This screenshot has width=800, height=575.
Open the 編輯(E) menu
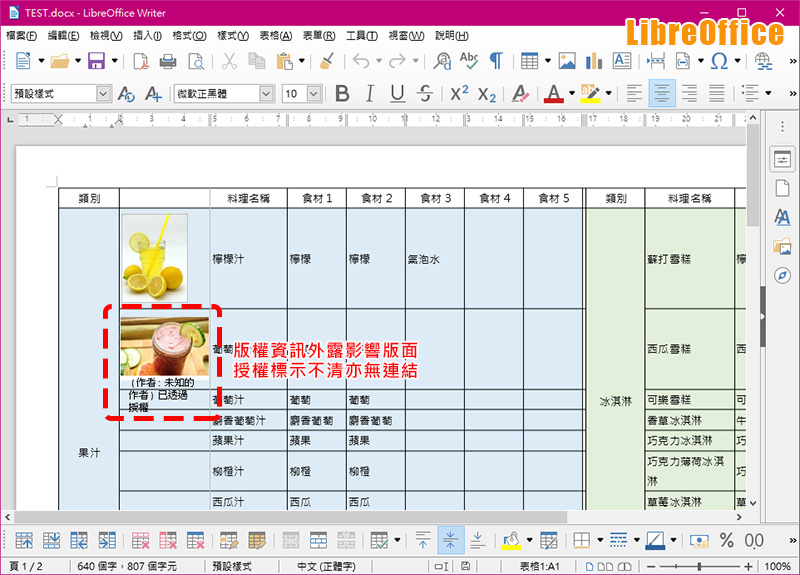[x=63, y=36]
